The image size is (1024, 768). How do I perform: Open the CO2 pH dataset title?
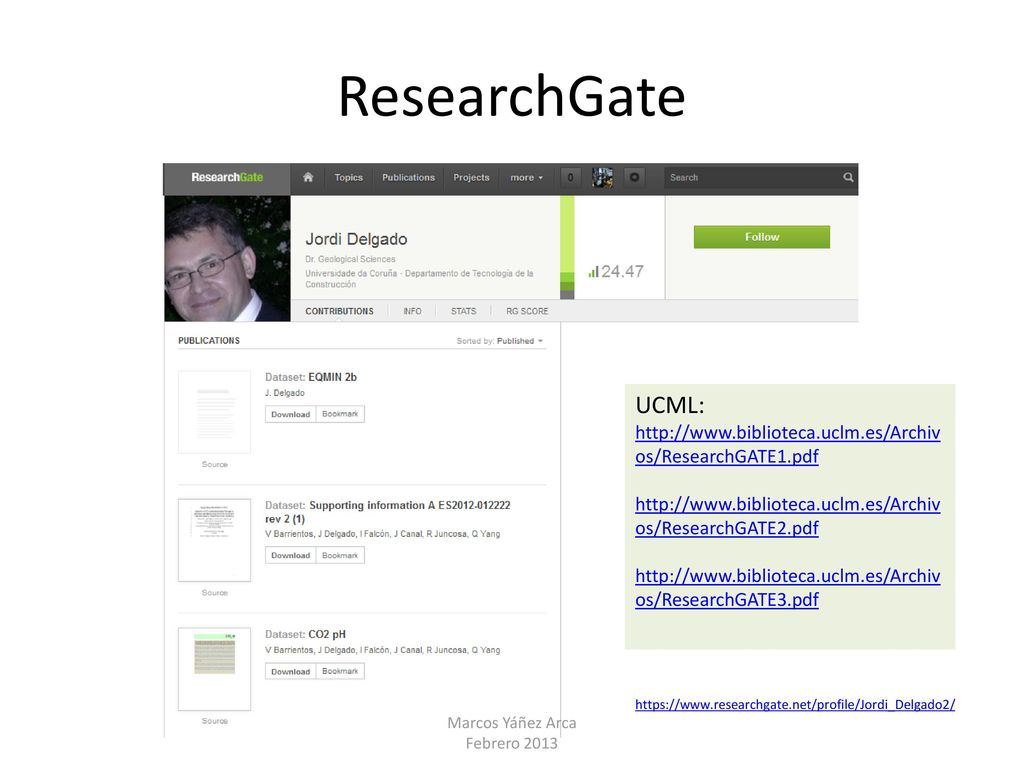click(327, 634)
